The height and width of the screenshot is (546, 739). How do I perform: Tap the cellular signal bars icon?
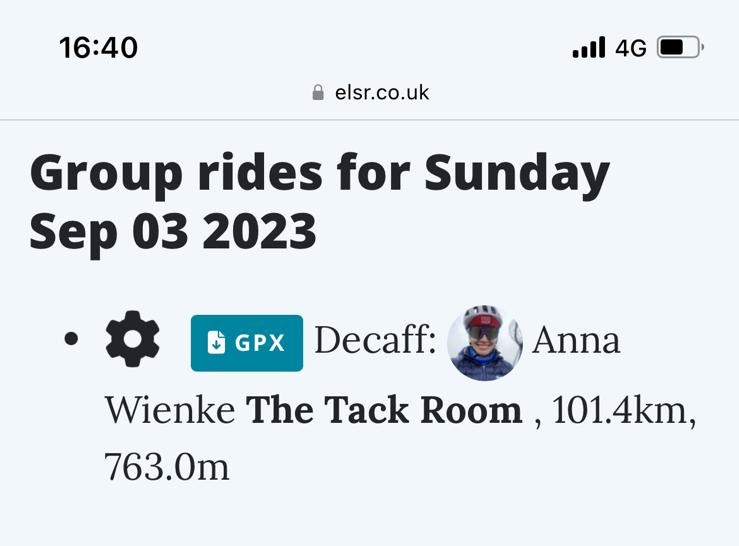[589, 47]
